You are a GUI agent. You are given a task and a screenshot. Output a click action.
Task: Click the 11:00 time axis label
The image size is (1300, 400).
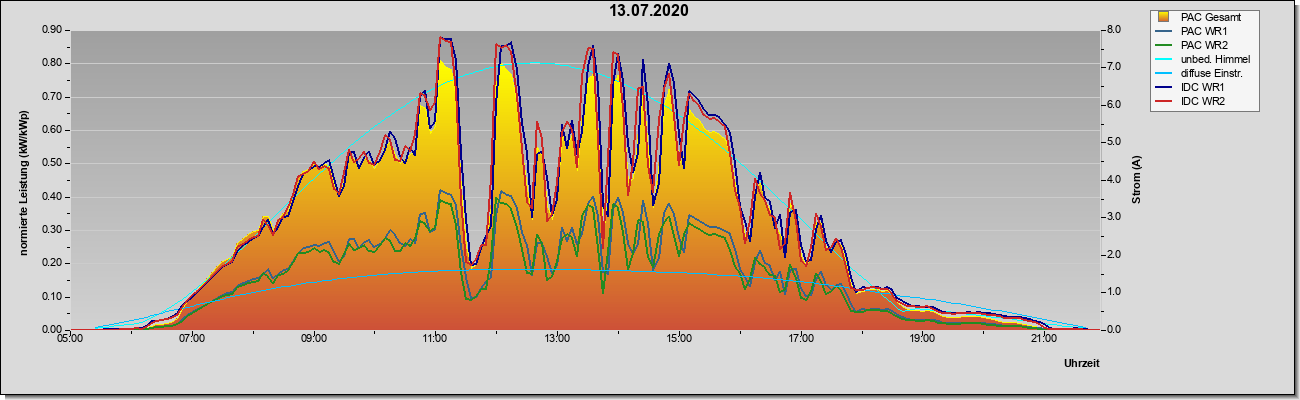(435, 339)
